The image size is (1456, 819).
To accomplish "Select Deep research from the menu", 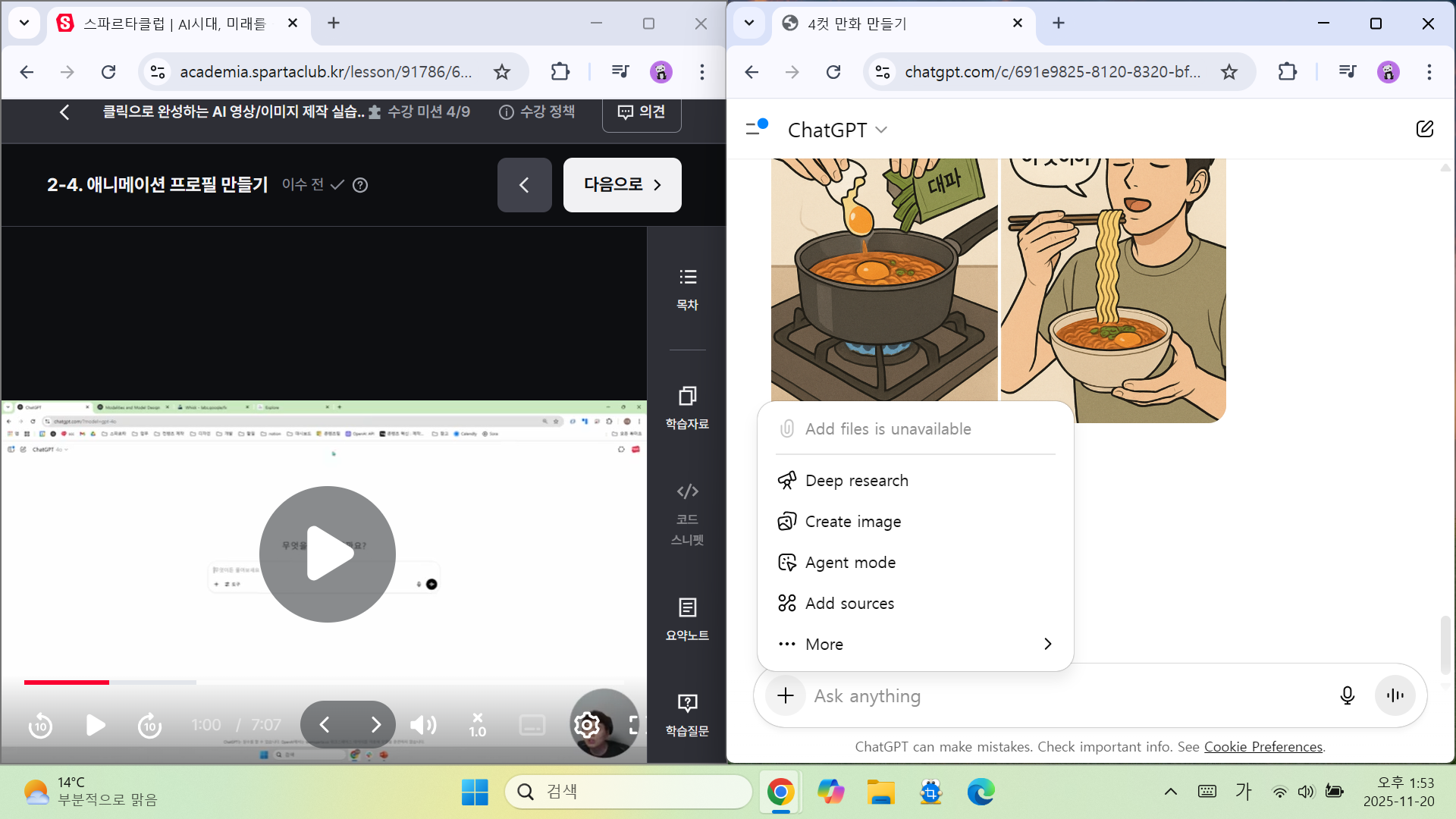I will [x=915, y=480].
